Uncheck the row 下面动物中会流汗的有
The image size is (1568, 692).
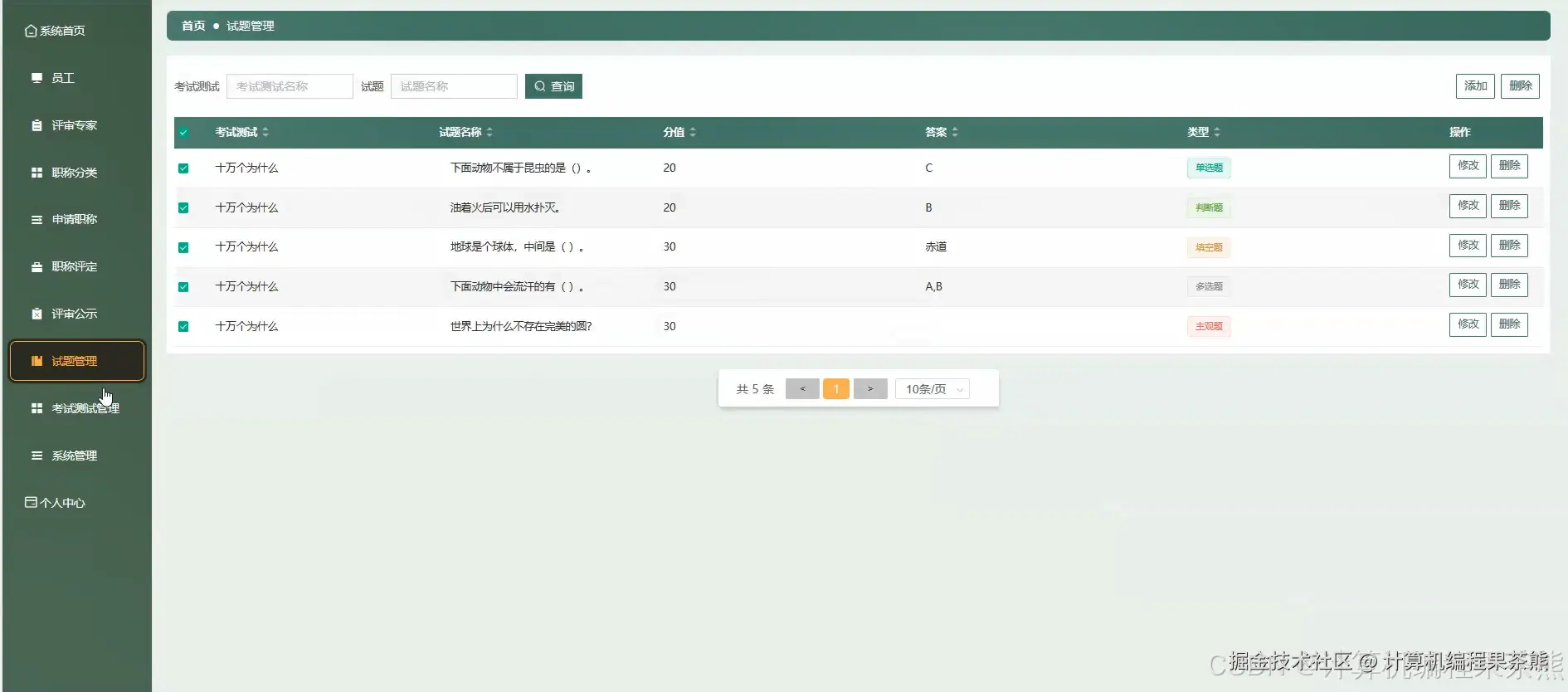pyautogui.click(x=183, y=287)
